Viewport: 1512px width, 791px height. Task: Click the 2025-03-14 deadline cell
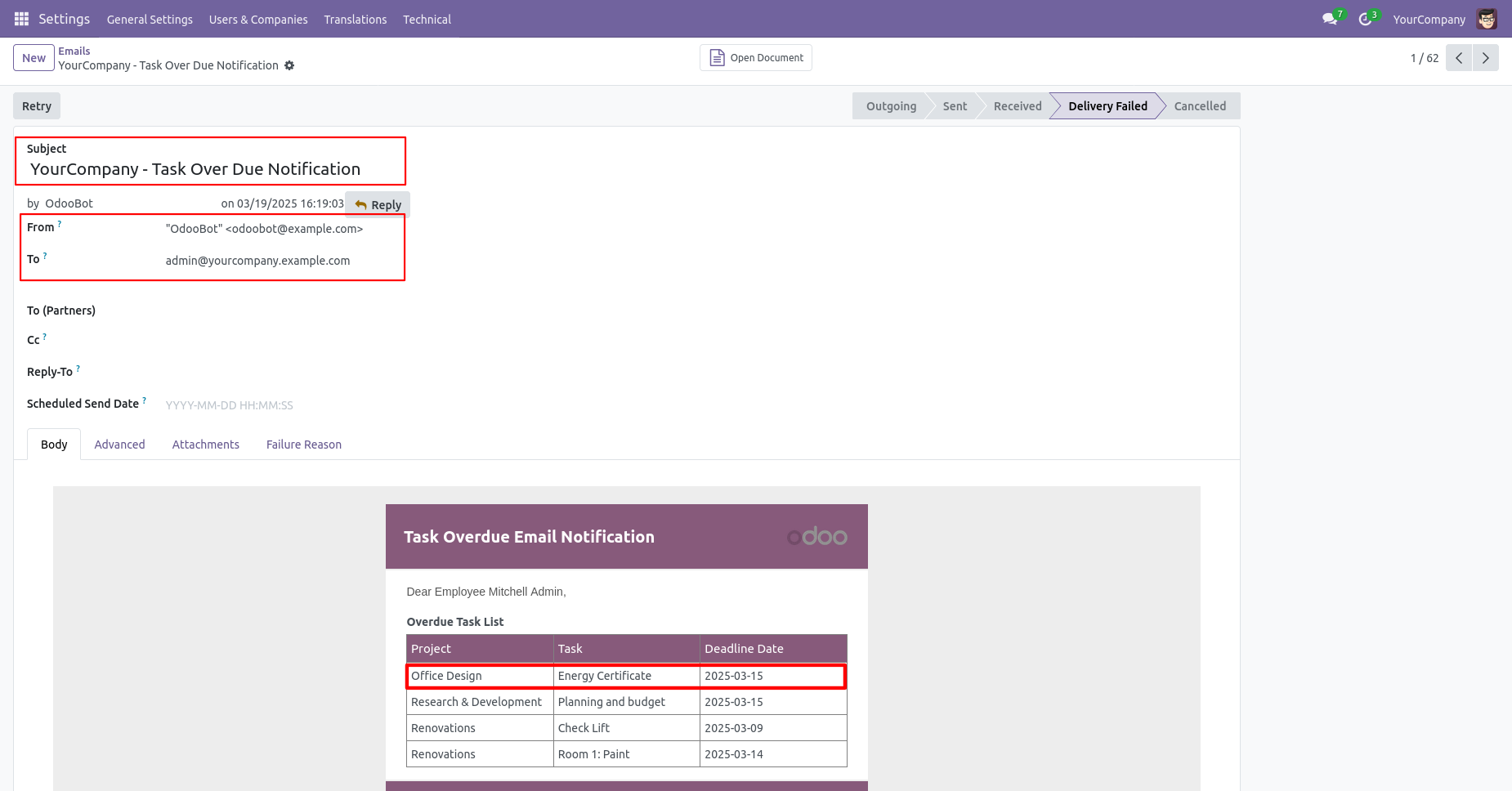pyautogui.click(x=773, y=754)
